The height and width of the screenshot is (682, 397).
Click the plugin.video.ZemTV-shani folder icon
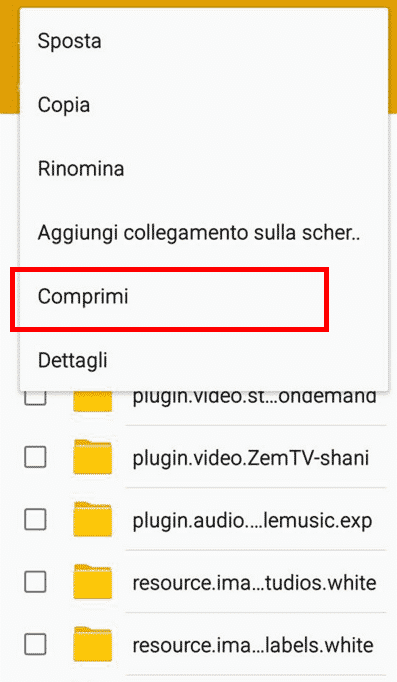pyautogui.click(x=93, y=457)
